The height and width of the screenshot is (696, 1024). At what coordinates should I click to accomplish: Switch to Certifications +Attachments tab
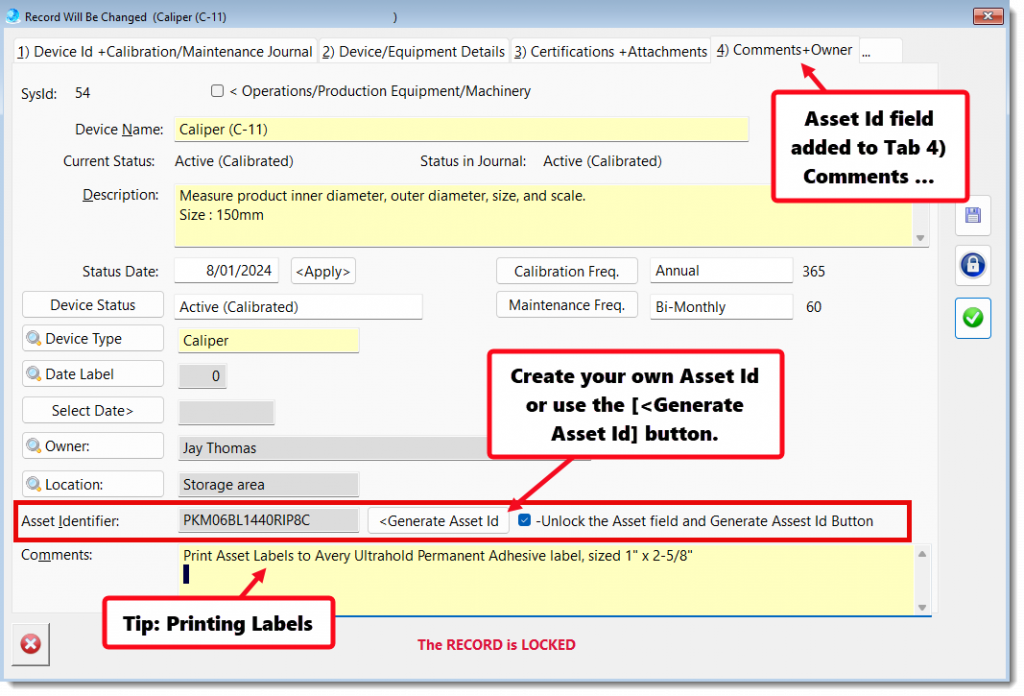coord(610,51)
